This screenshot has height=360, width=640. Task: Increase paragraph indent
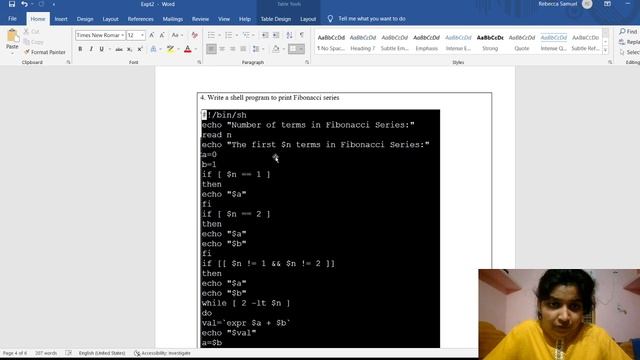[276, 36]
